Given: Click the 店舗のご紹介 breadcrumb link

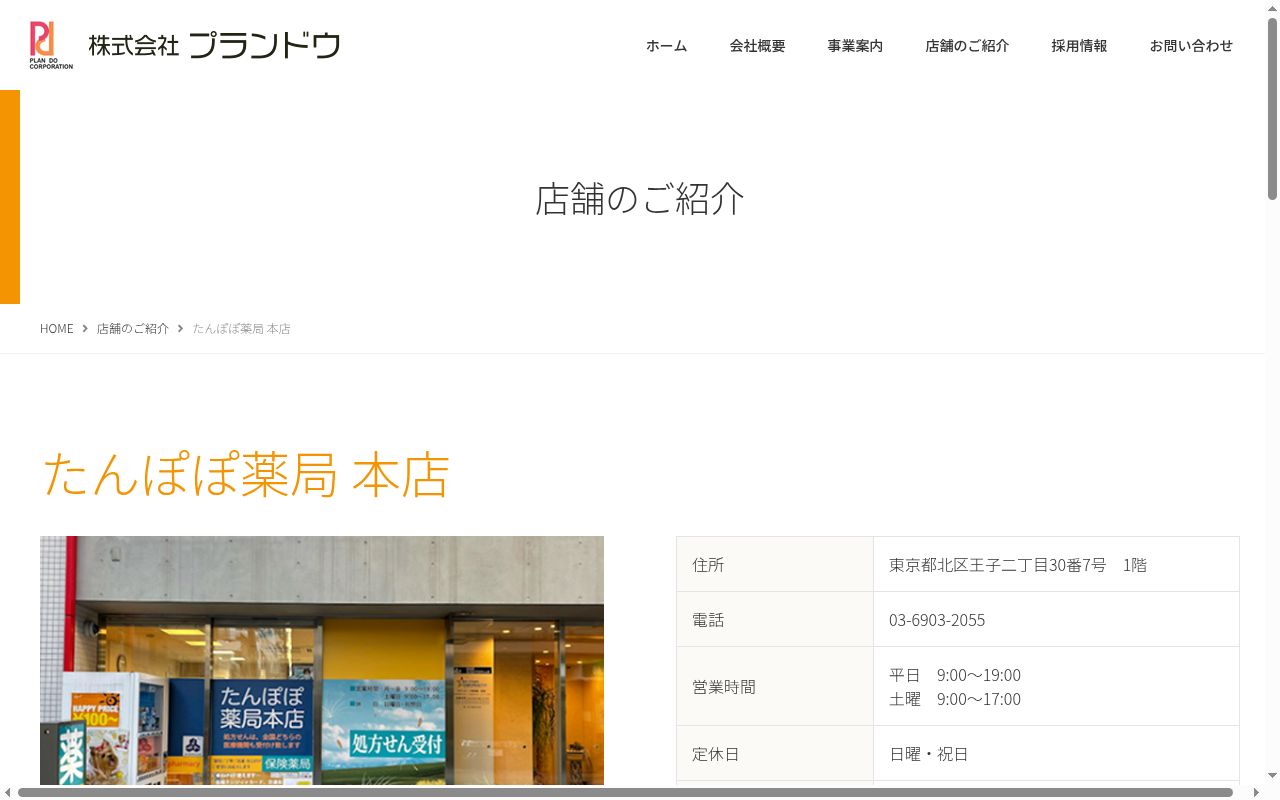Looking at the screenshot, I should pos(133,329).
